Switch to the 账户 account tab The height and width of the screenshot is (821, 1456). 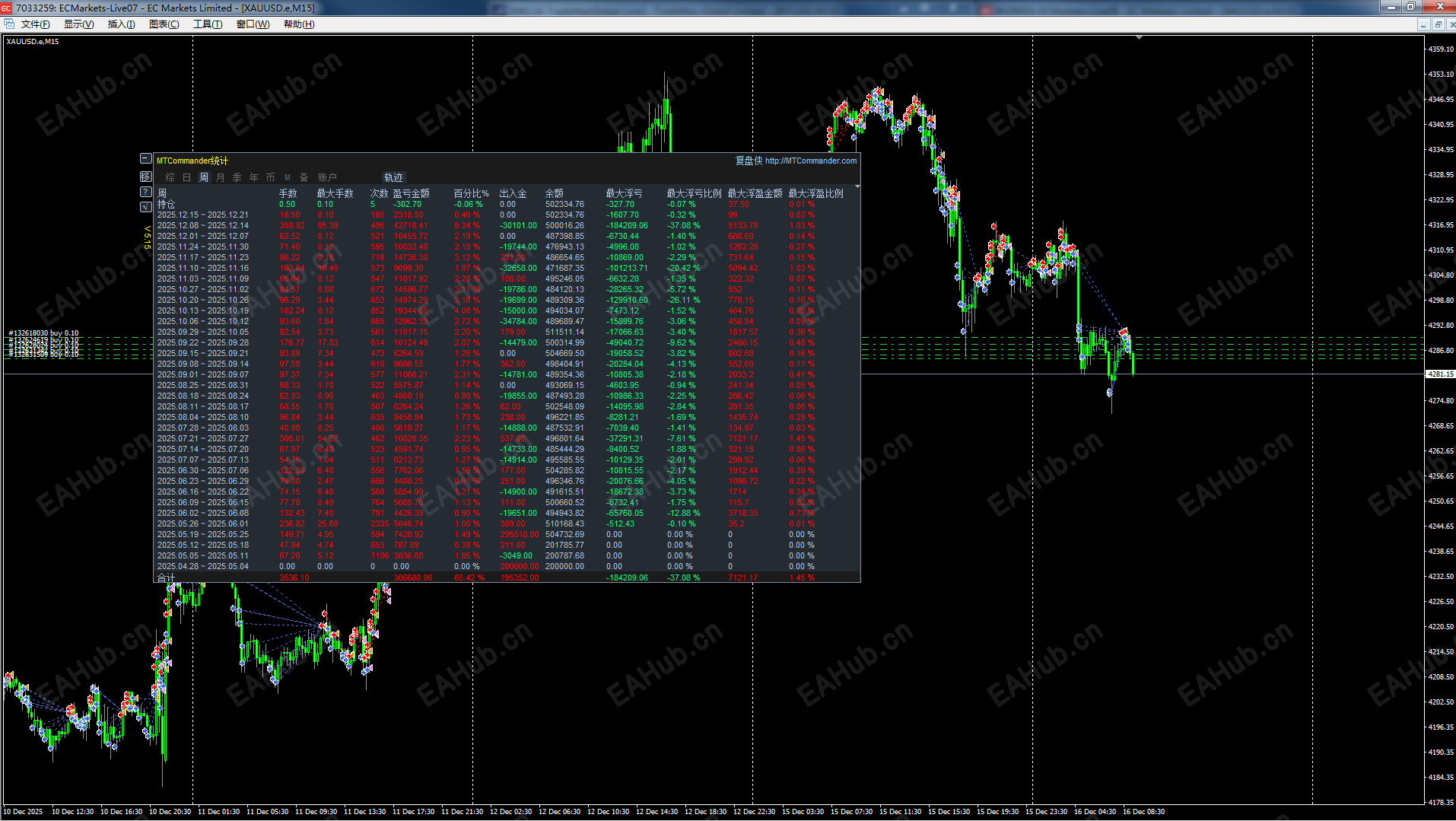327,177
